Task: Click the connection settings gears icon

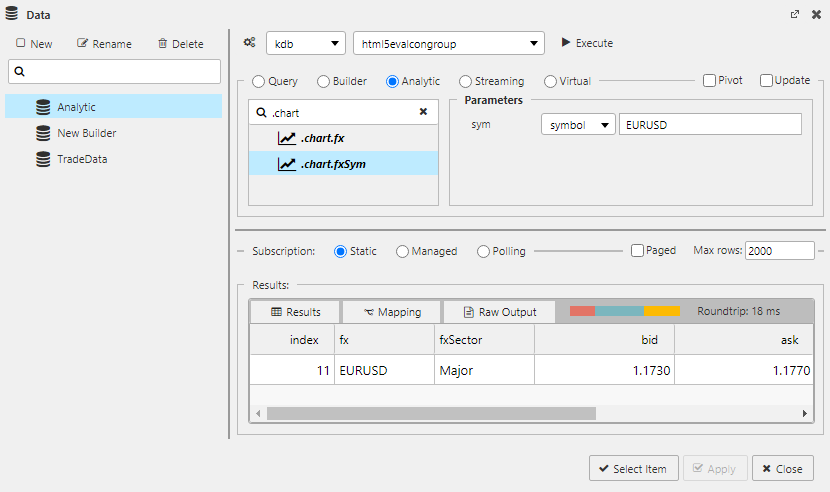Action: [249, 43]
